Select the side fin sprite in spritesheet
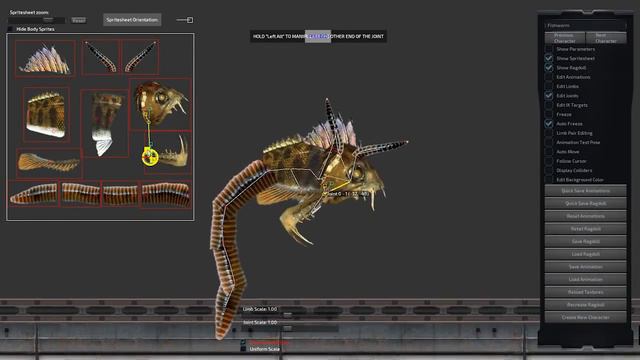The width and height of the screenshot is (640, 360). pos(49,163)
